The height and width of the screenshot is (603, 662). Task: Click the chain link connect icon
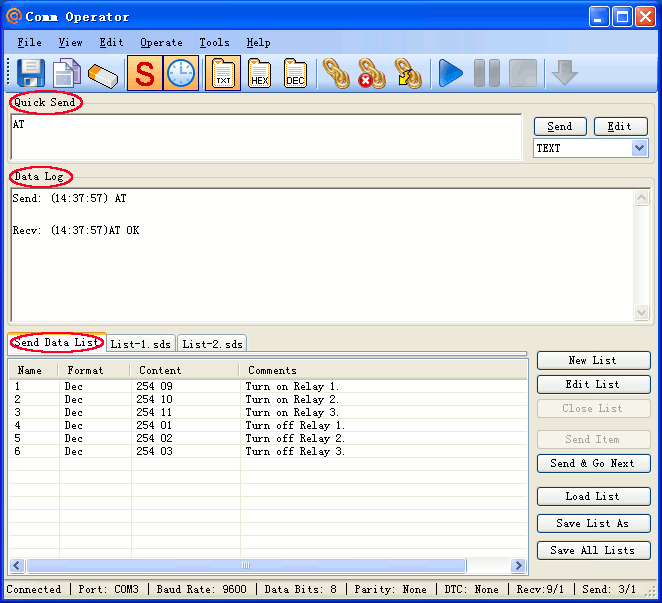336,74
